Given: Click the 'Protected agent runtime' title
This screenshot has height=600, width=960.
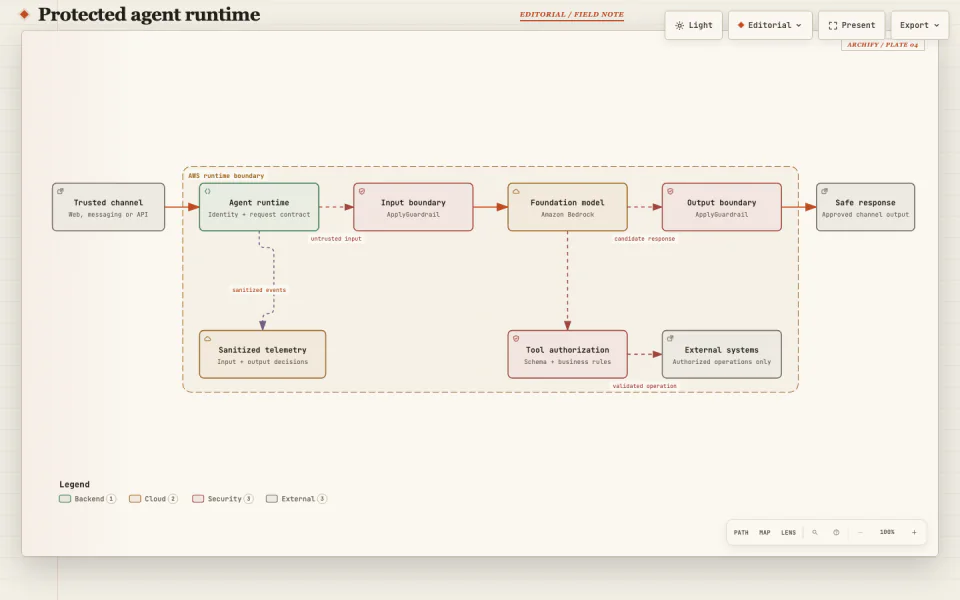Looking at the screenshot, I should pyautogui.click(x=149, y=15).
